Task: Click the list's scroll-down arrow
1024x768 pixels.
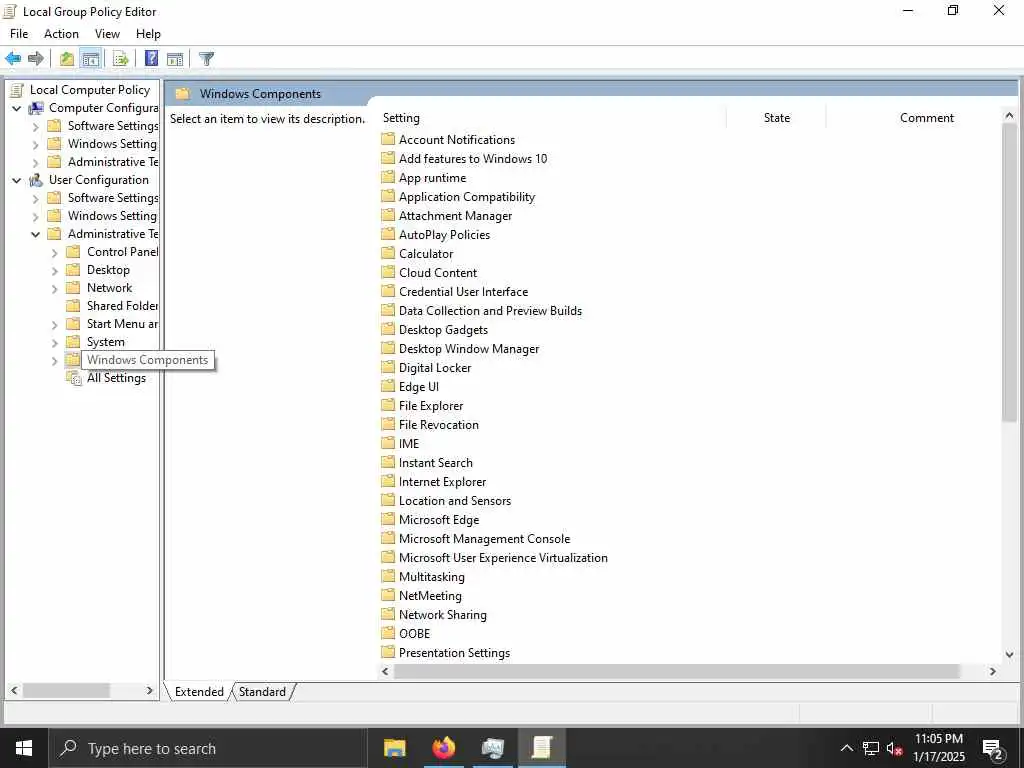Action: pyautogui.click(x=1009, y=654)
